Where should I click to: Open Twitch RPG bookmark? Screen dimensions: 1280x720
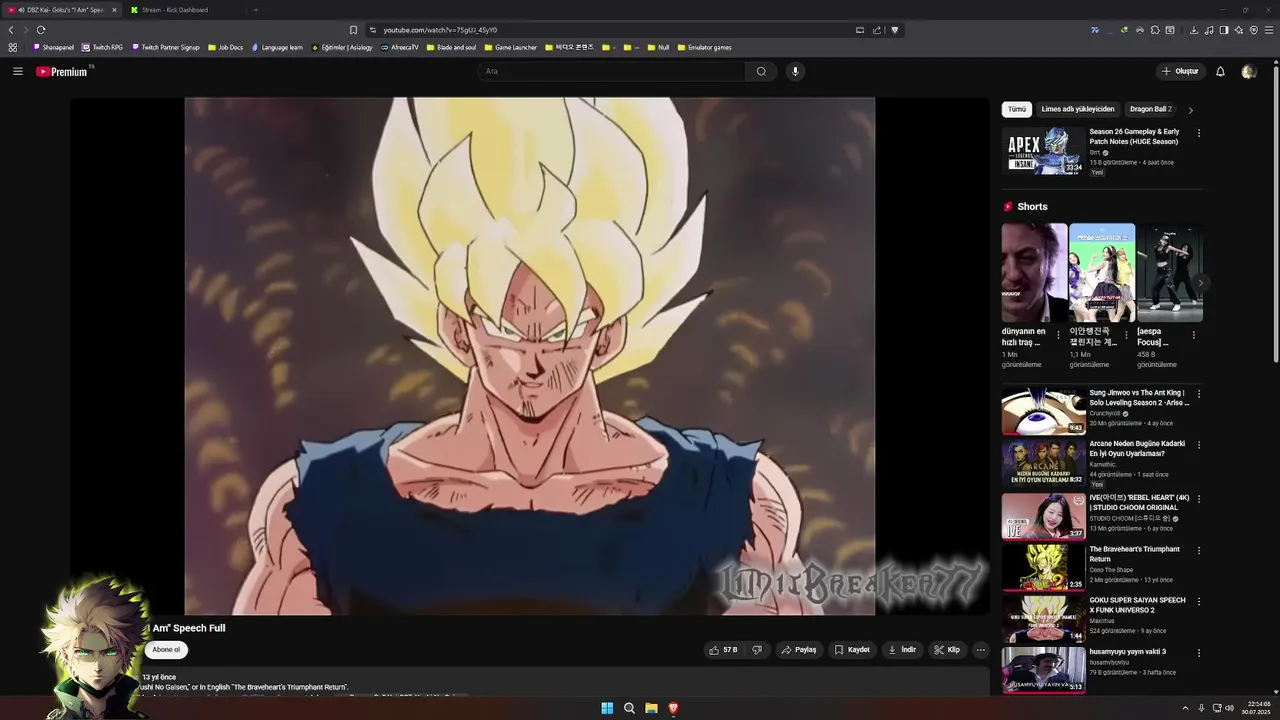click(x=102, y=47)
